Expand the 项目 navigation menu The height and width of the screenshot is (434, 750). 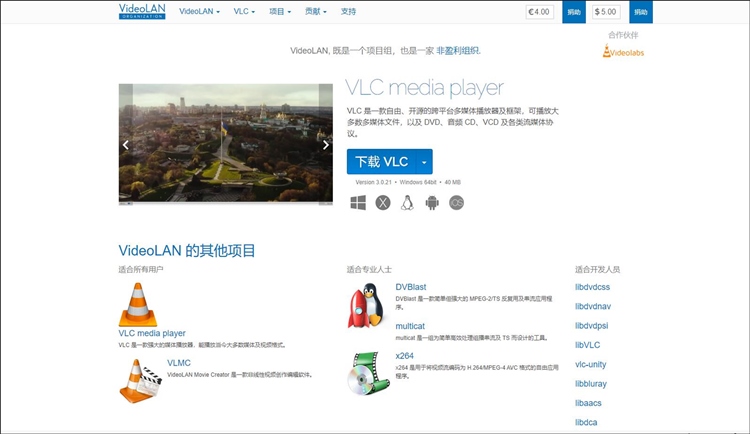click(280, 11)
